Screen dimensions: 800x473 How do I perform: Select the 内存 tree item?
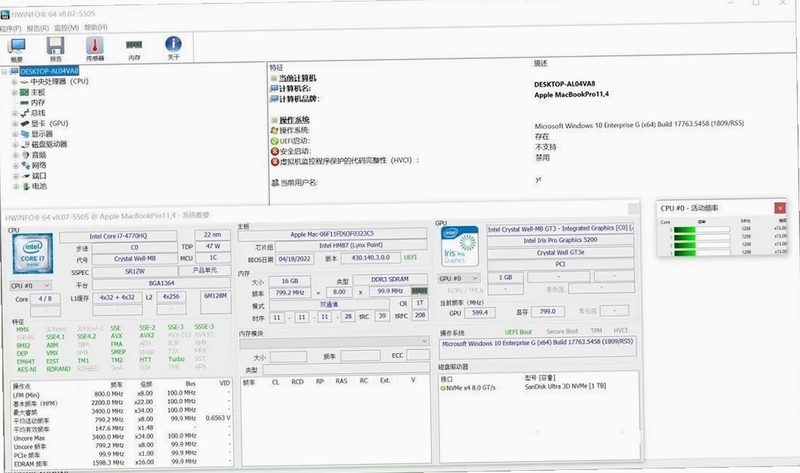(x=38, y=103)
